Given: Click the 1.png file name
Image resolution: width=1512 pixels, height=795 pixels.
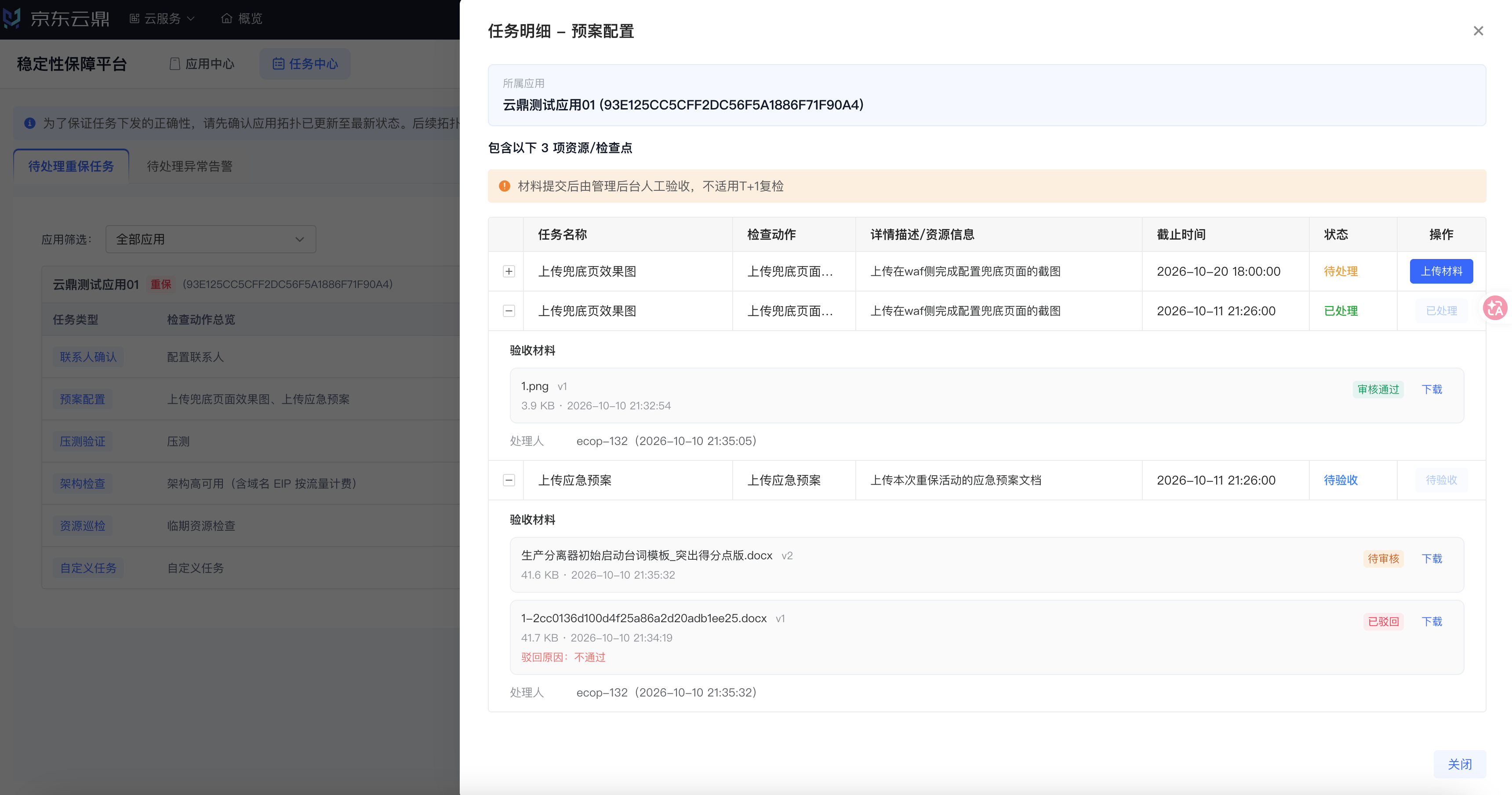Looking at the screenshot, I should (x=535, y=387).
